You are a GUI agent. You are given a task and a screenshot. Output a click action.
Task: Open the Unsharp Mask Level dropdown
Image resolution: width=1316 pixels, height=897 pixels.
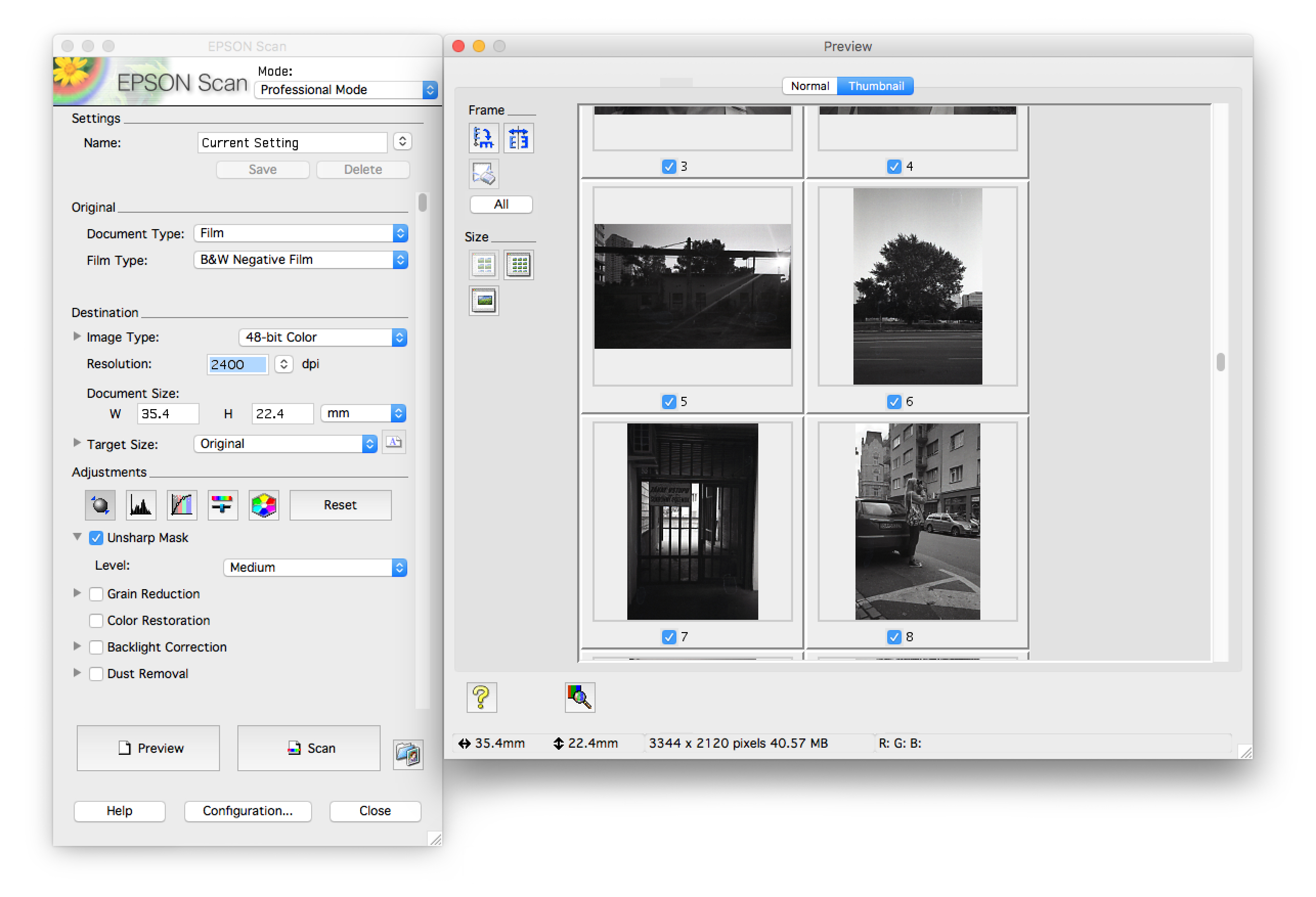pos(315,568)
